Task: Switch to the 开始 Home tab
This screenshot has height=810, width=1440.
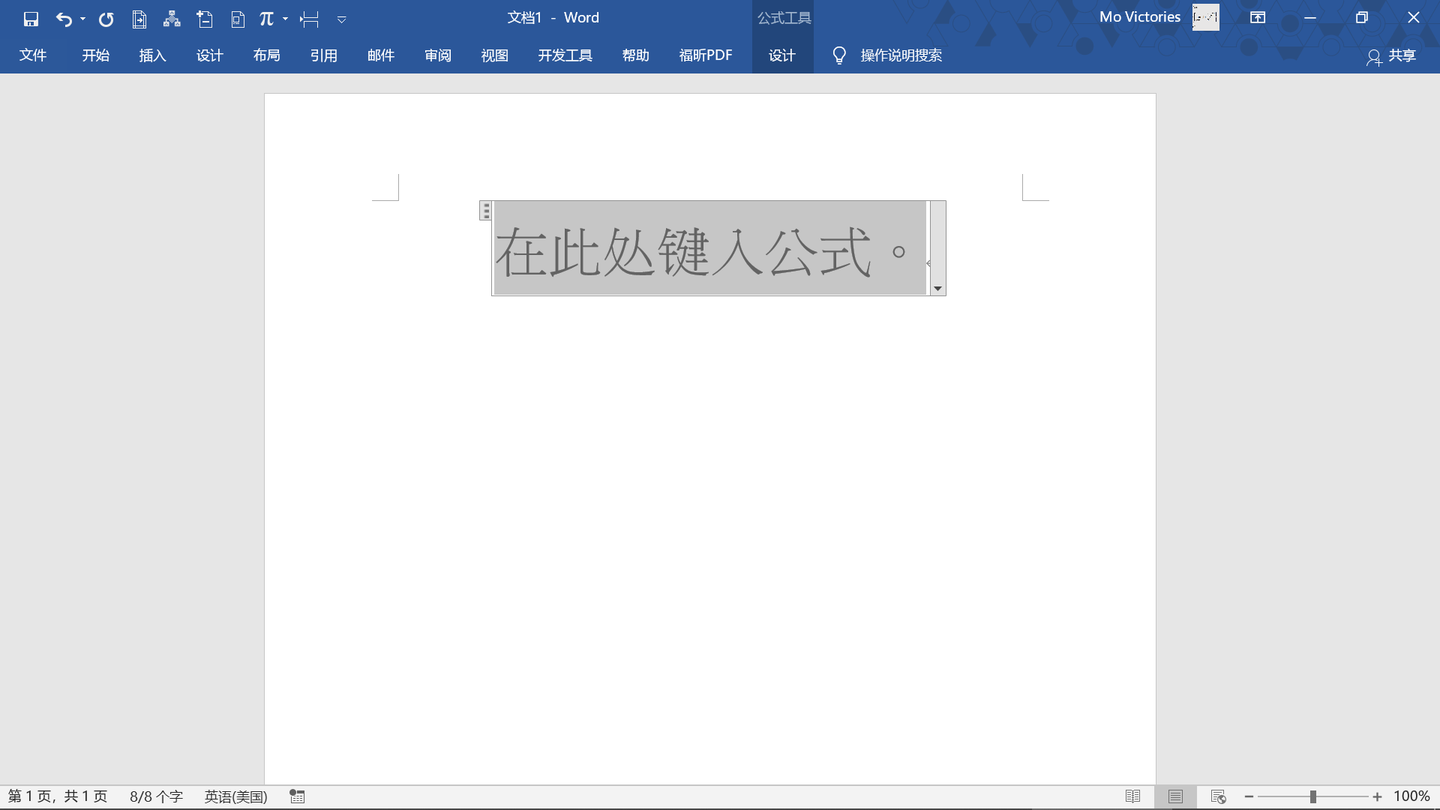Action: (96, 55)
